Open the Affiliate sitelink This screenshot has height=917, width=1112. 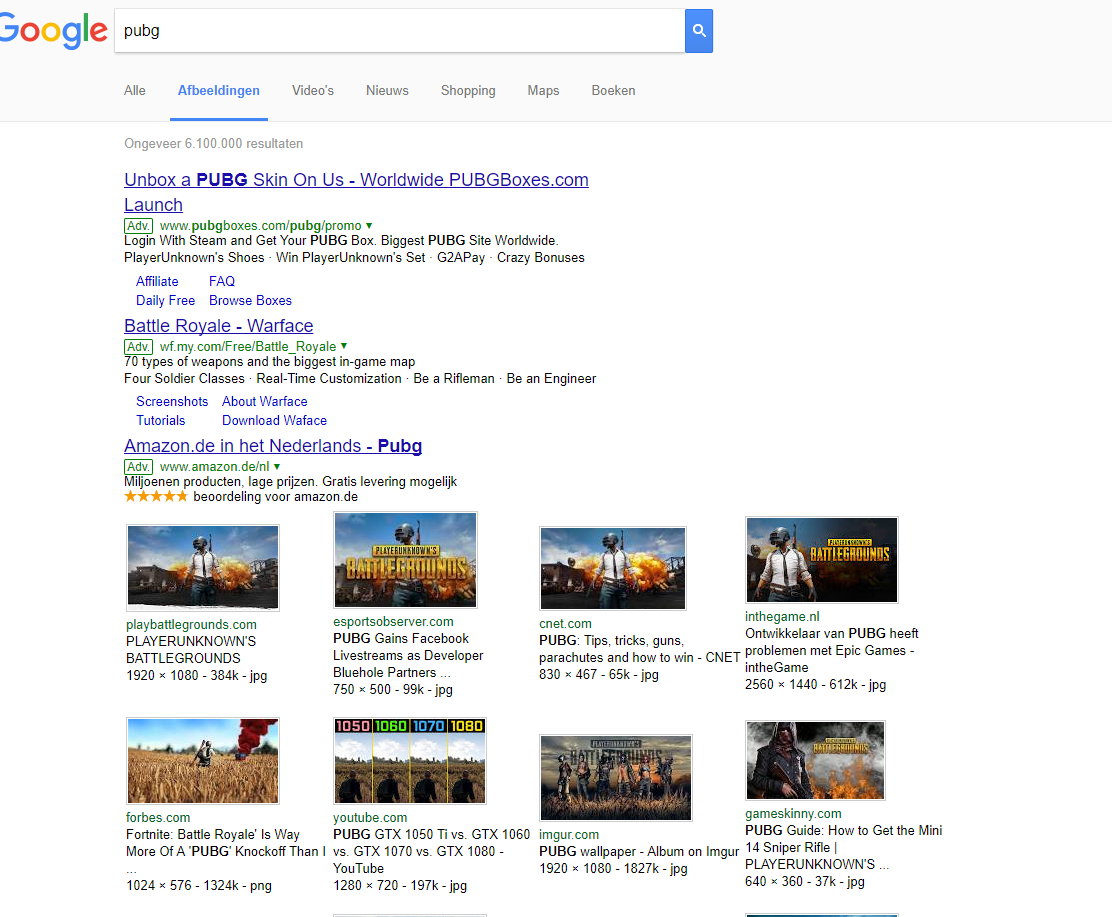(157, 282)
